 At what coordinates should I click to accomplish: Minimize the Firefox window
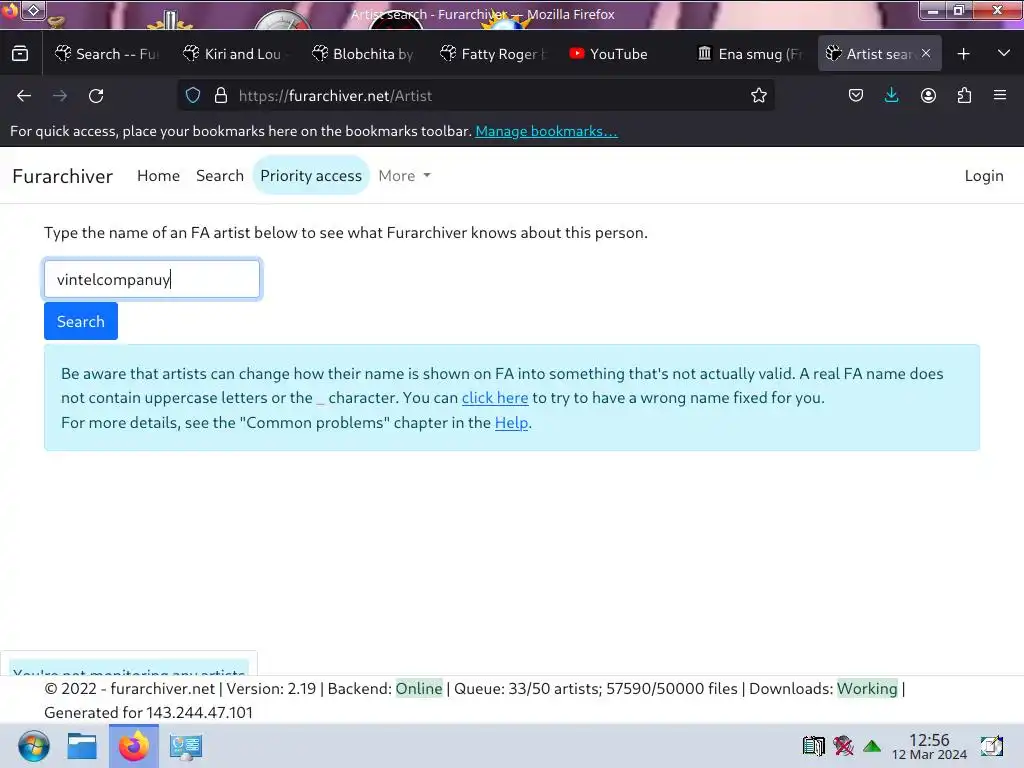click(x=933, y=10)
